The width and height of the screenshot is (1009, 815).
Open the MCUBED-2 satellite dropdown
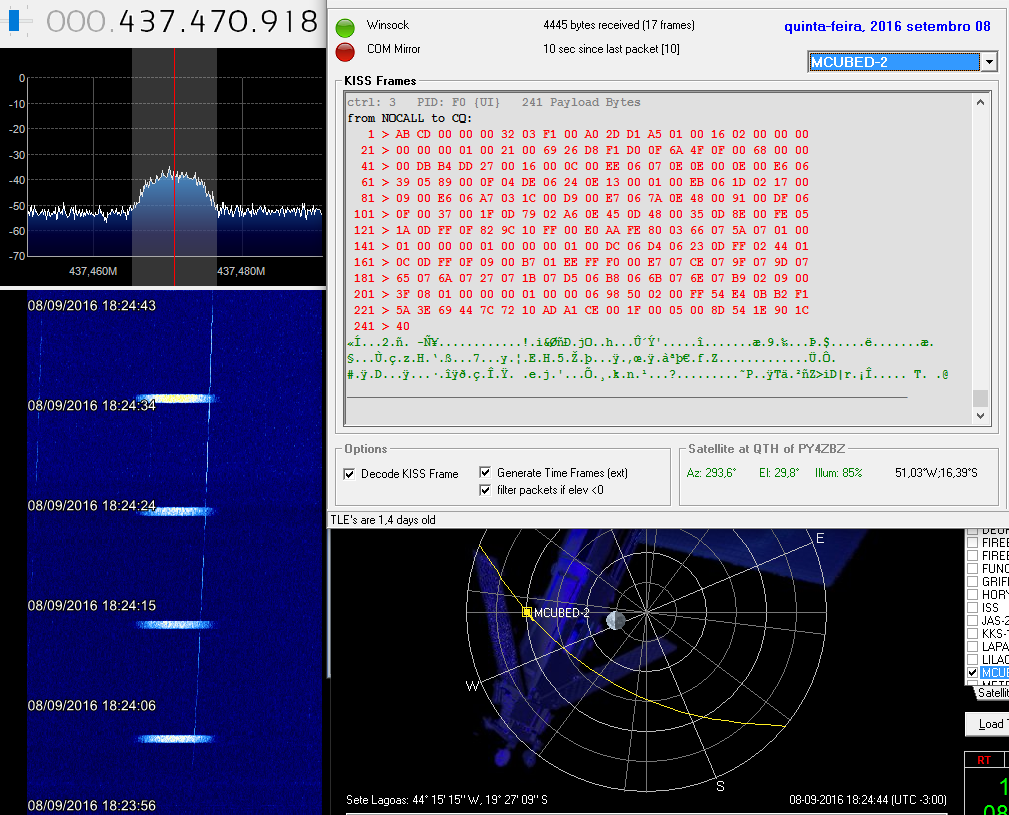989,62
